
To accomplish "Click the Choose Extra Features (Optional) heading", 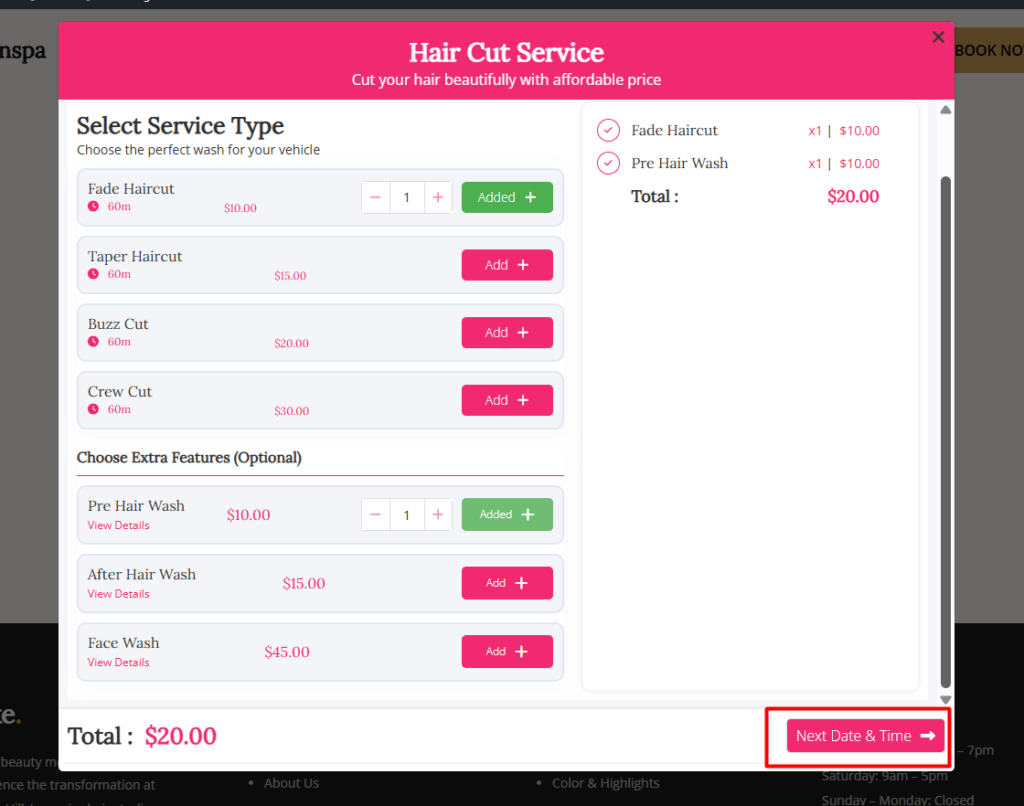I will [x=189, y=458].
